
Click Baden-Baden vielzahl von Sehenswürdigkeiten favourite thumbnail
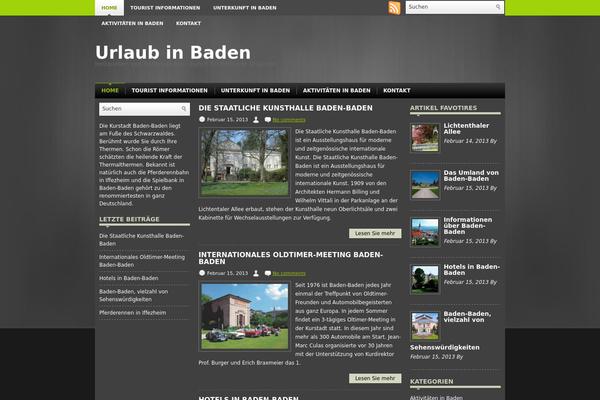click(425, 326)
